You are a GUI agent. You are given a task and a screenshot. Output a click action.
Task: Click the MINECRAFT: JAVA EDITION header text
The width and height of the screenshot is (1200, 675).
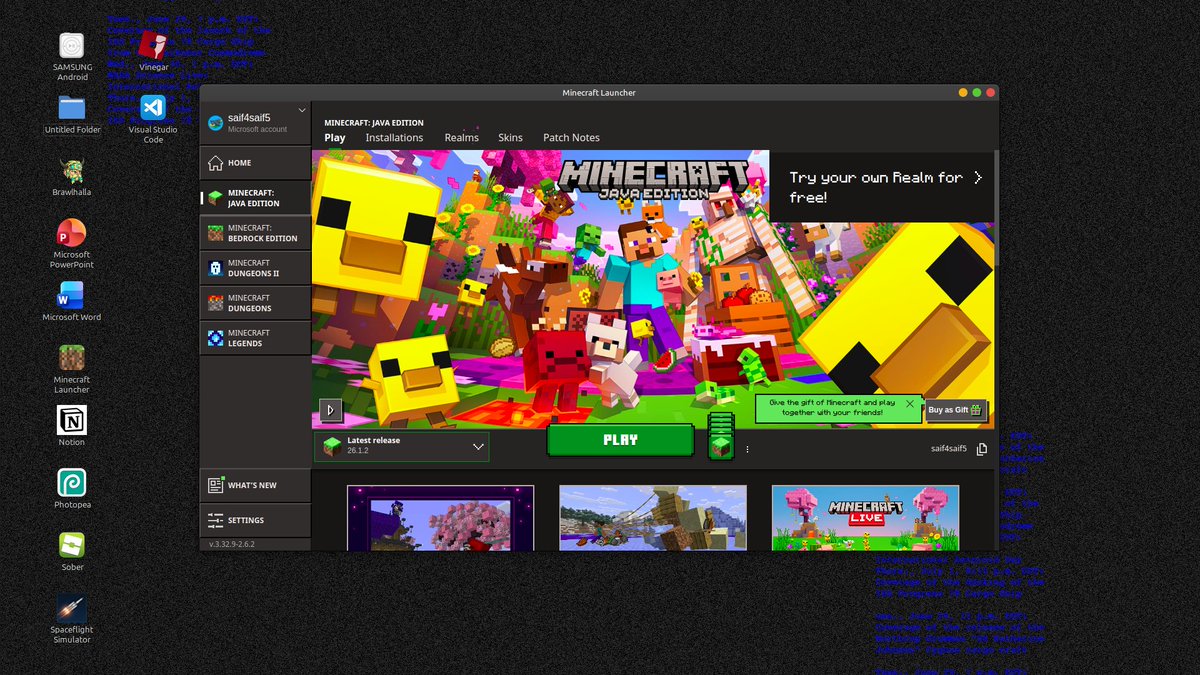tap(374, 122)
